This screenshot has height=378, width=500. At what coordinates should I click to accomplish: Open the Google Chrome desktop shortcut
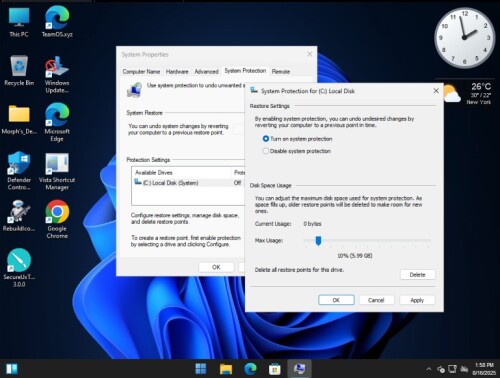(57, 219)
